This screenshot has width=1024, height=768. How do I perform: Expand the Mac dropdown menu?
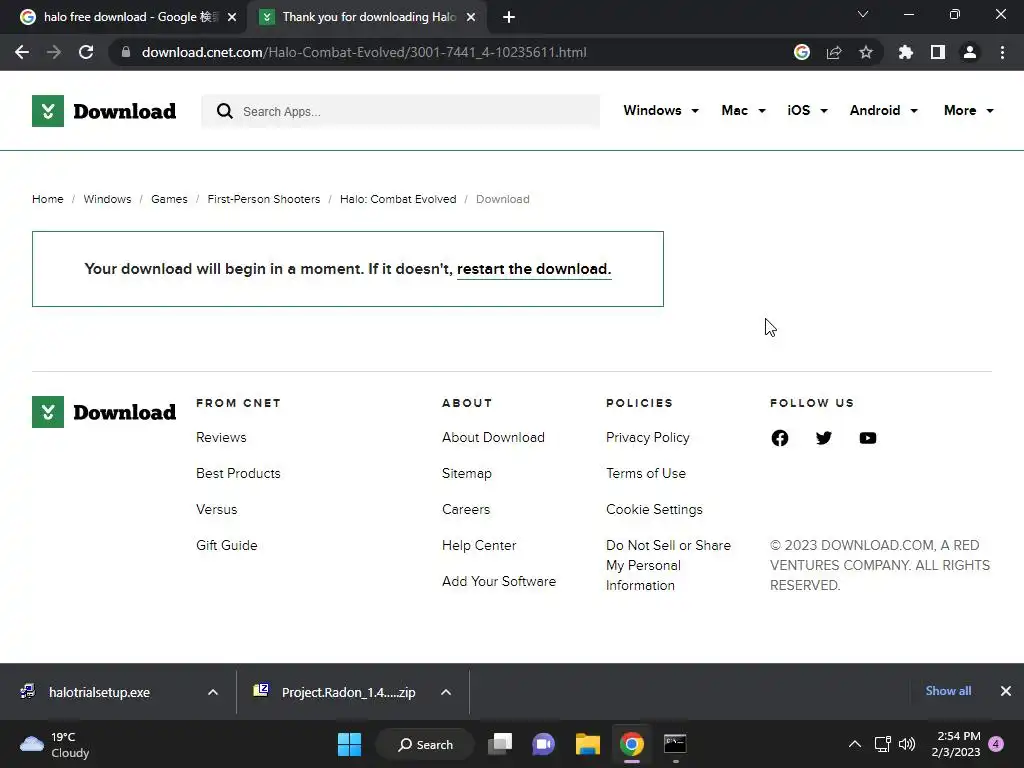click(x=743, y=110)
